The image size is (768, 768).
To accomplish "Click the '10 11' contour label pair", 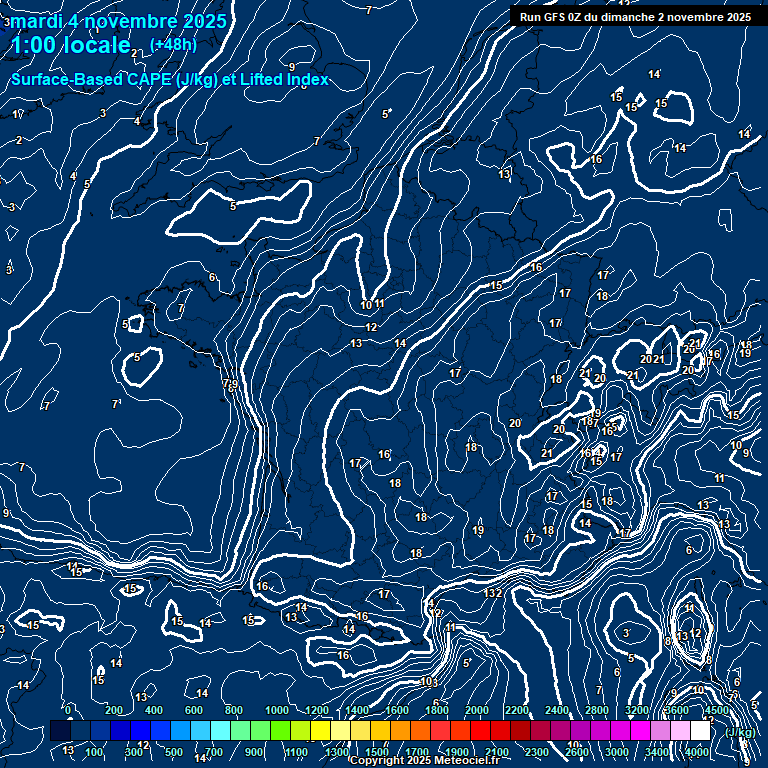I will (373, 304).
